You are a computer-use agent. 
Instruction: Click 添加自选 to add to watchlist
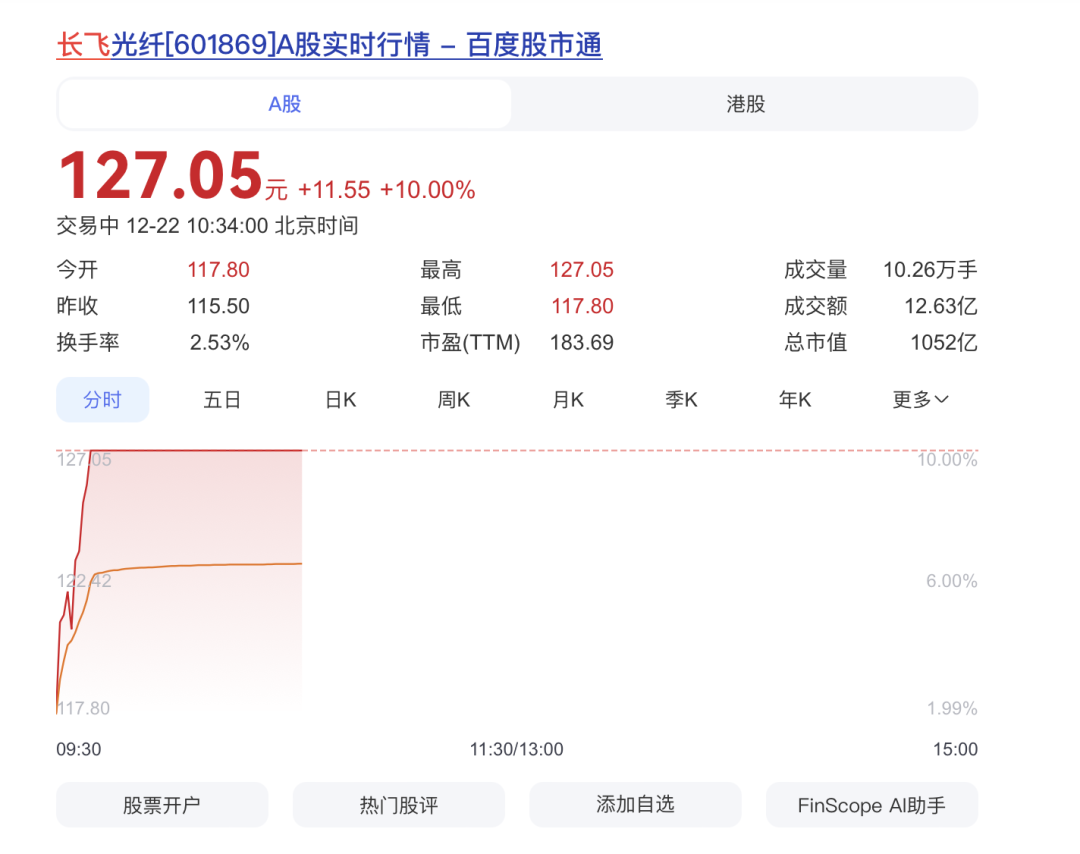click(635, 804)
